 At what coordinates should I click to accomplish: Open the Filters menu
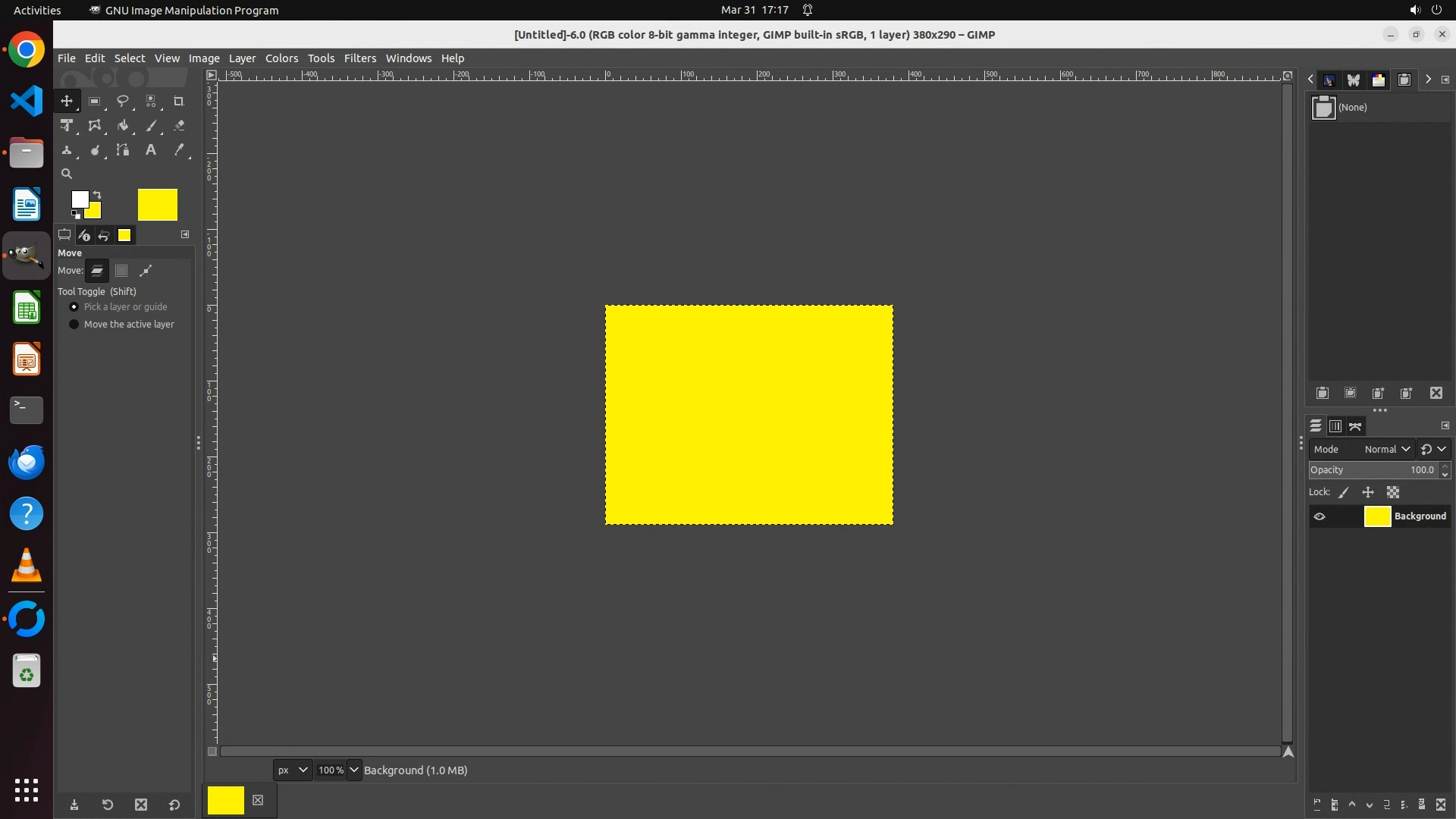click(x=359, y=58)
